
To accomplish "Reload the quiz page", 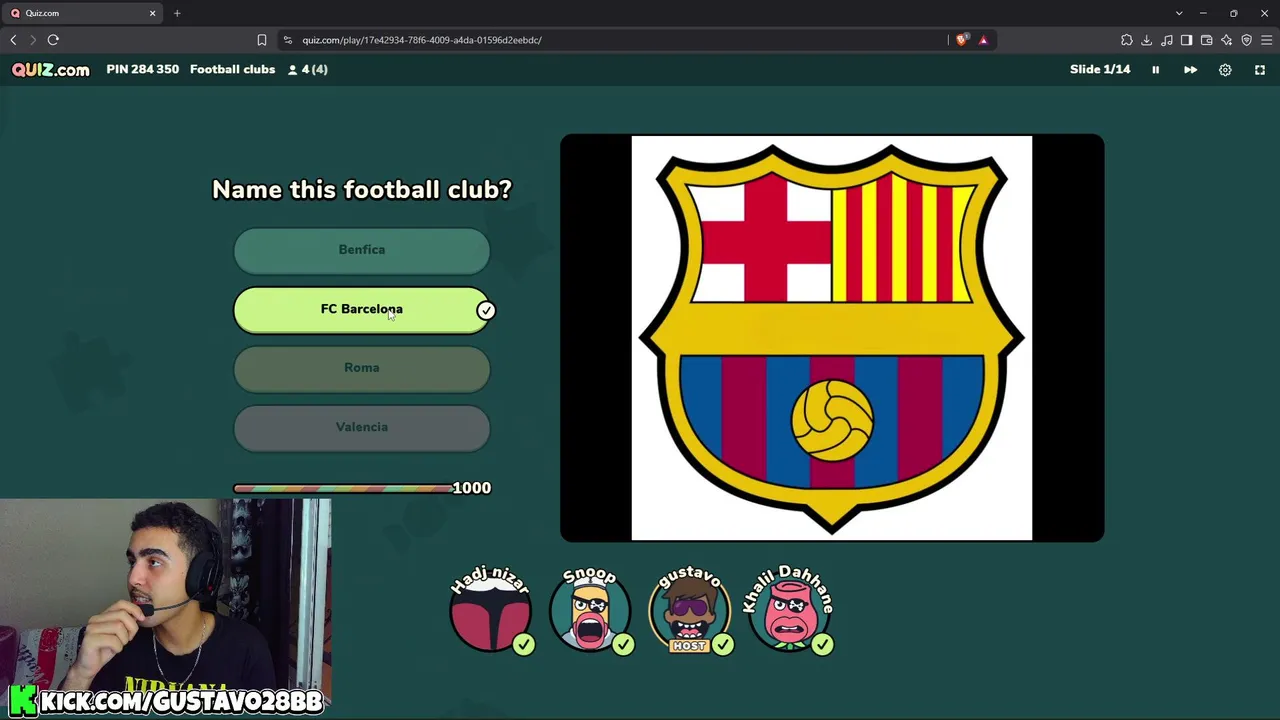I will [x=53, y=40].
